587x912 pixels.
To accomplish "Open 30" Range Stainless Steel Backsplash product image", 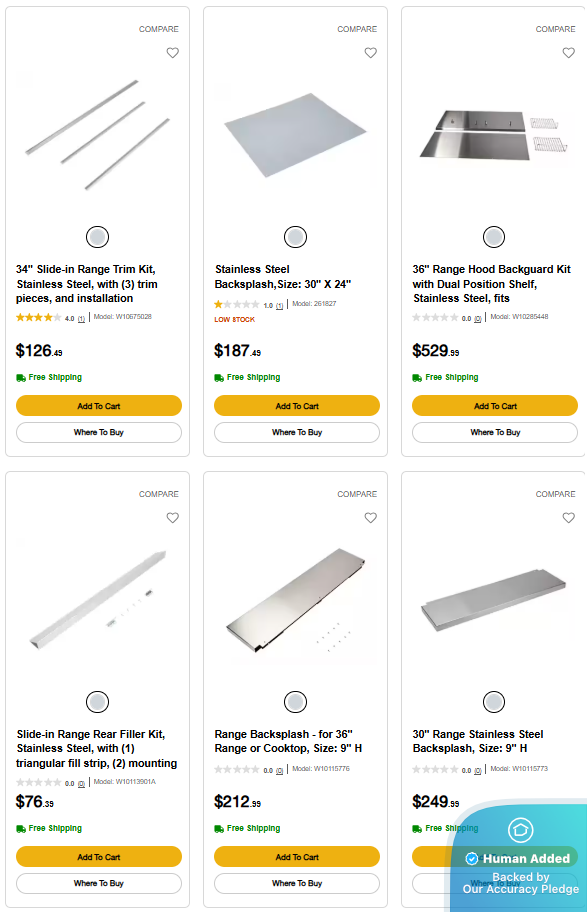I will pyautogui.click(x=493, y=599).
